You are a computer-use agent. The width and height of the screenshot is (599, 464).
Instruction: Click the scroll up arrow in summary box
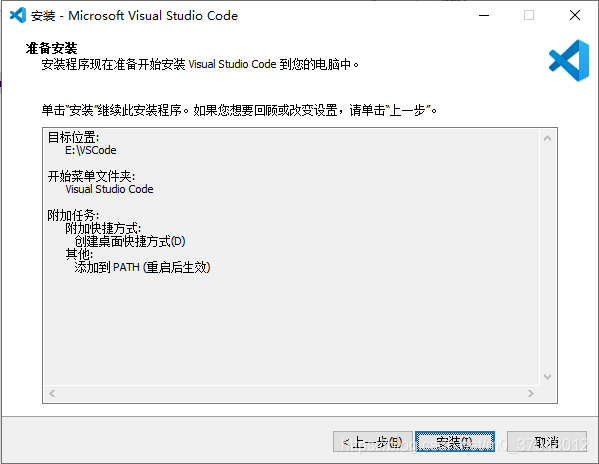(547, 138)
